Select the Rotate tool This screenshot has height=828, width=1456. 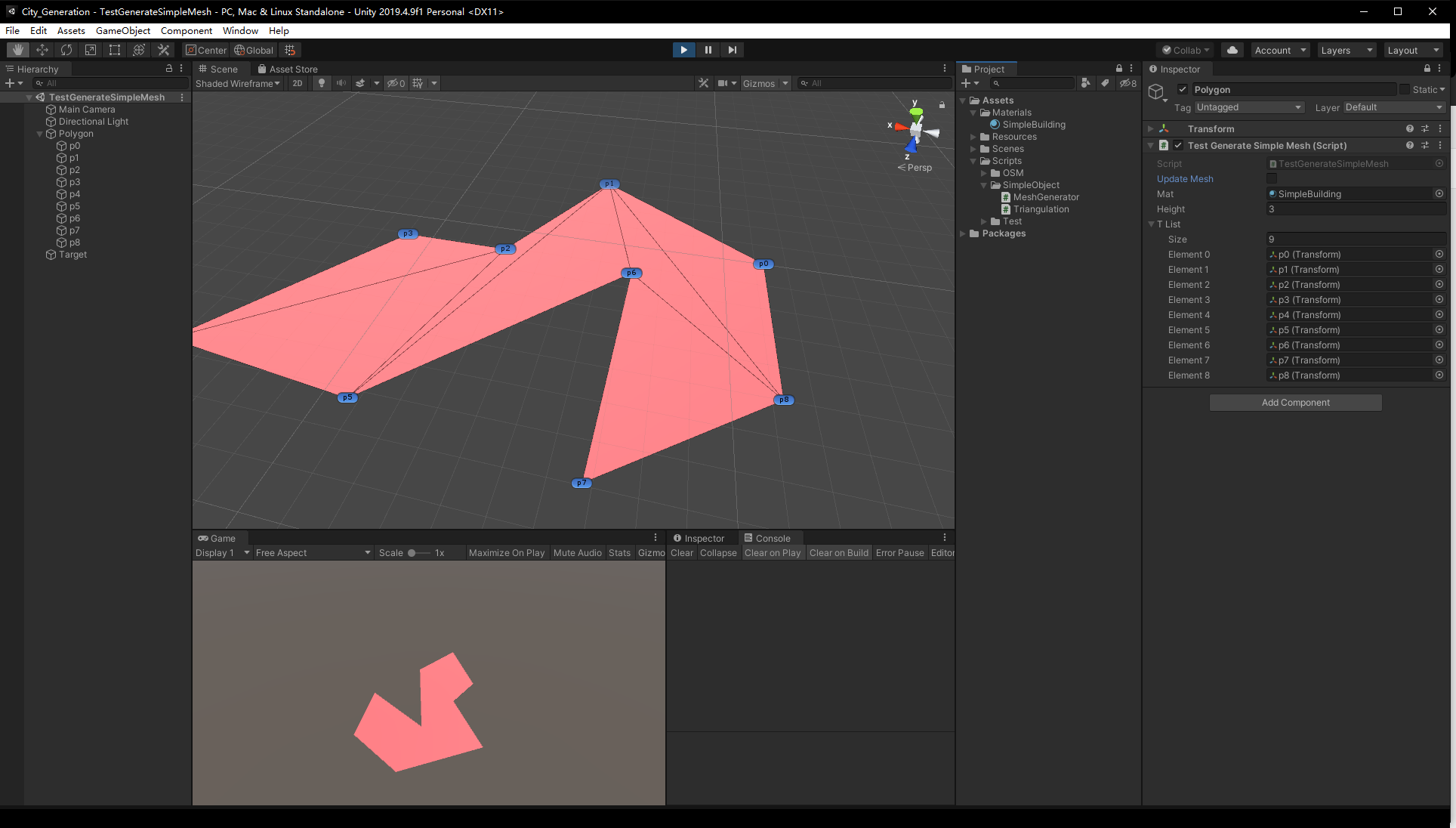[66, 50]
